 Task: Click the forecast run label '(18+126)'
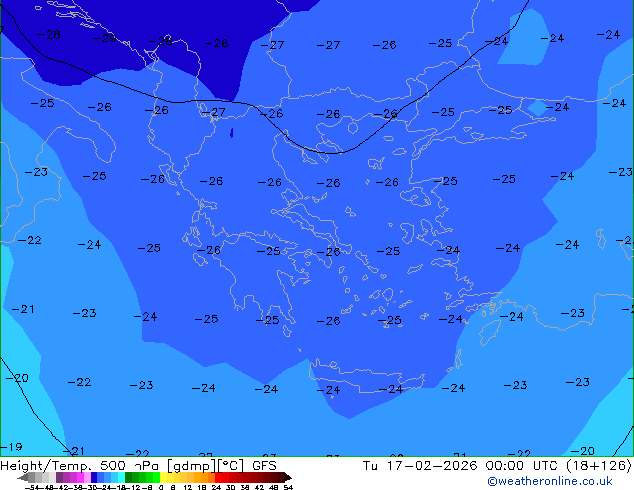point(598,466)
